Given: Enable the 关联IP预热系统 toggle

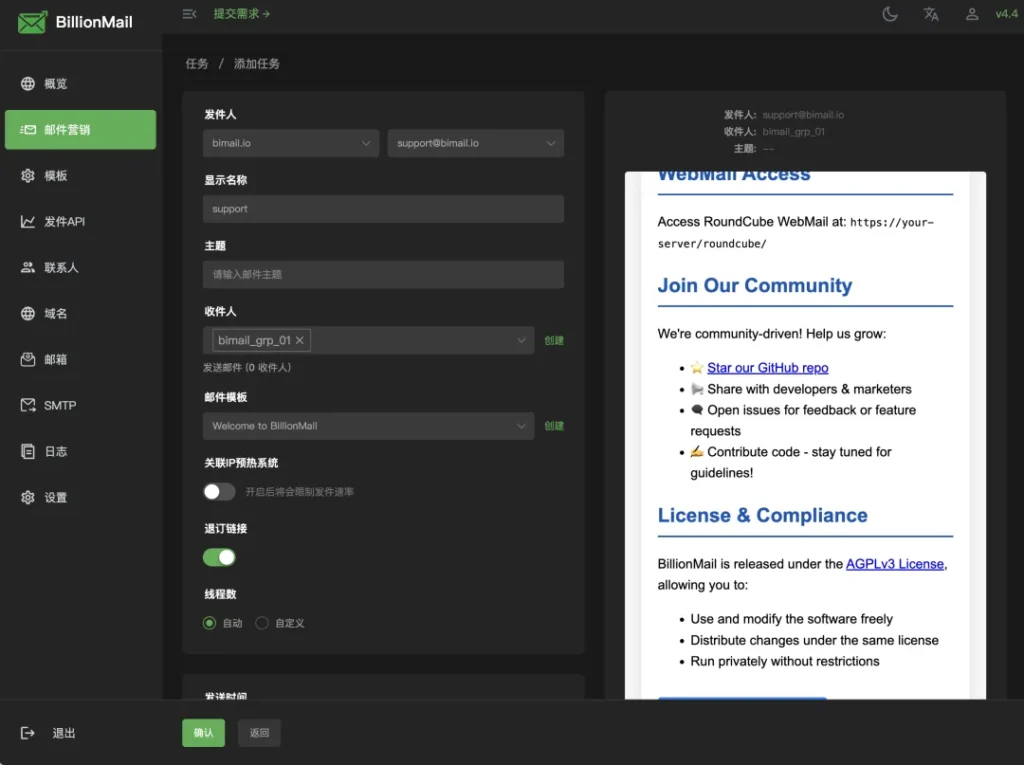Looking at the screenshot, I should pyautogui.click(x=219, y=492).
